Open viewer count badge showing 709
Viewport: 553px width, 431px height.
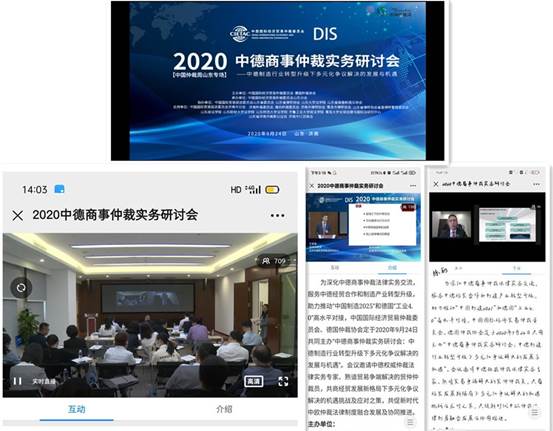(273, 261)
